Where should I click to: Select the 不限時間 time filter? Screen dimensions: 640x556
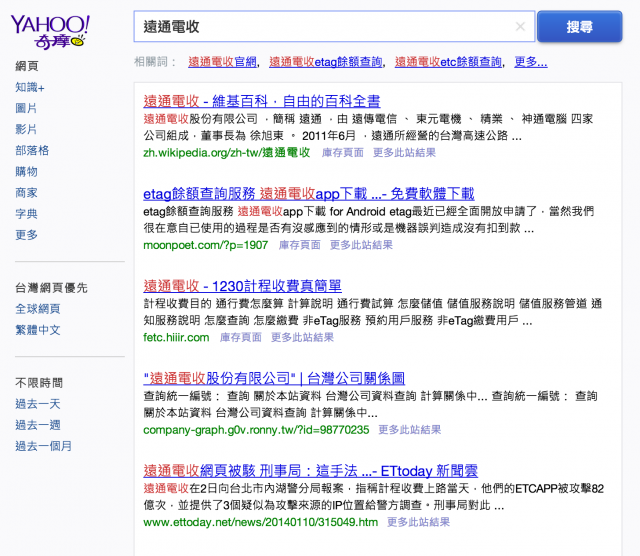point(39,383)
